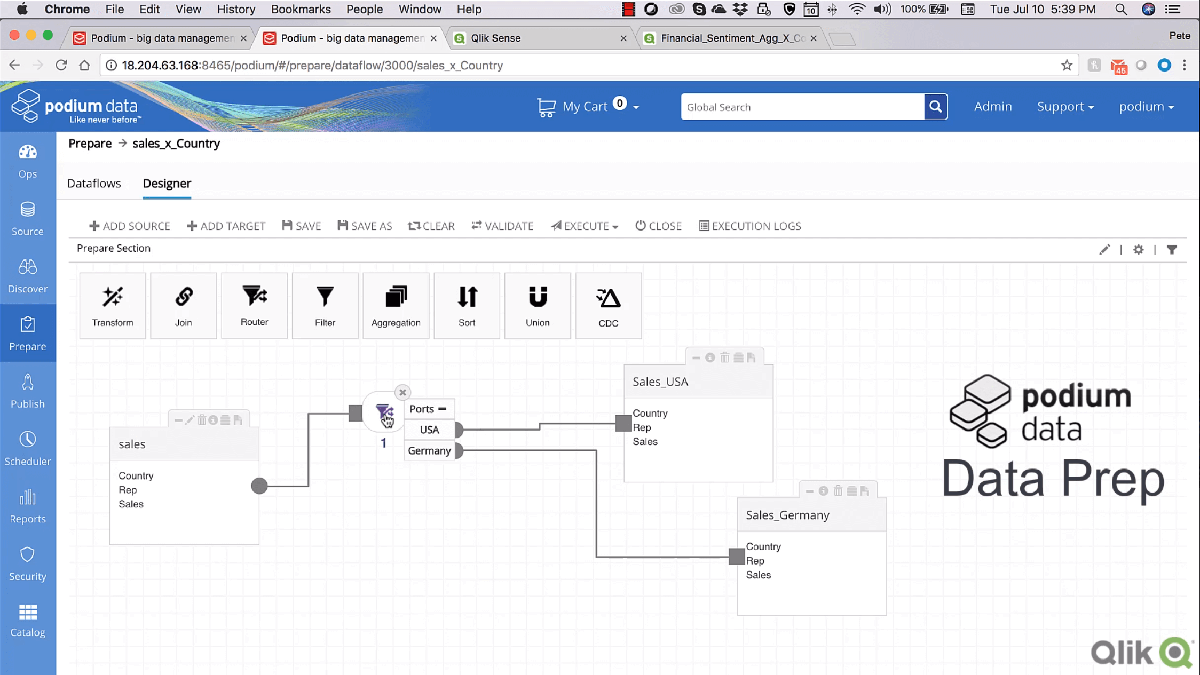Screen dimensions: 1200x675
Task: Delete the Sales_Germany entity via trash icon
Action: [x=838, y=491]
